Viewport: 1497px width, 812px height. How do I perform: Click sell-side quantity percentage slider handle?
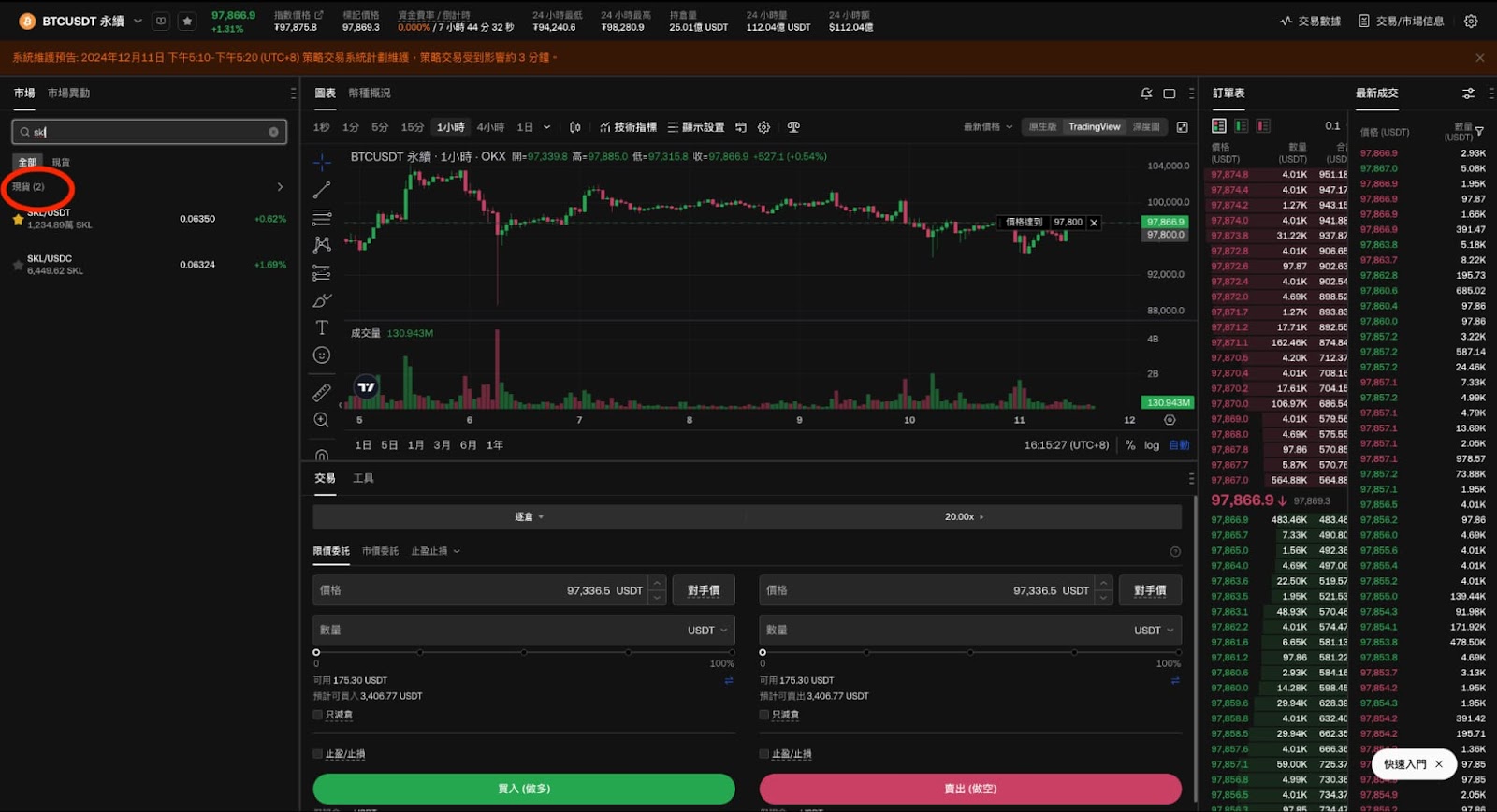pyautogui.click(x=763, y=652)
